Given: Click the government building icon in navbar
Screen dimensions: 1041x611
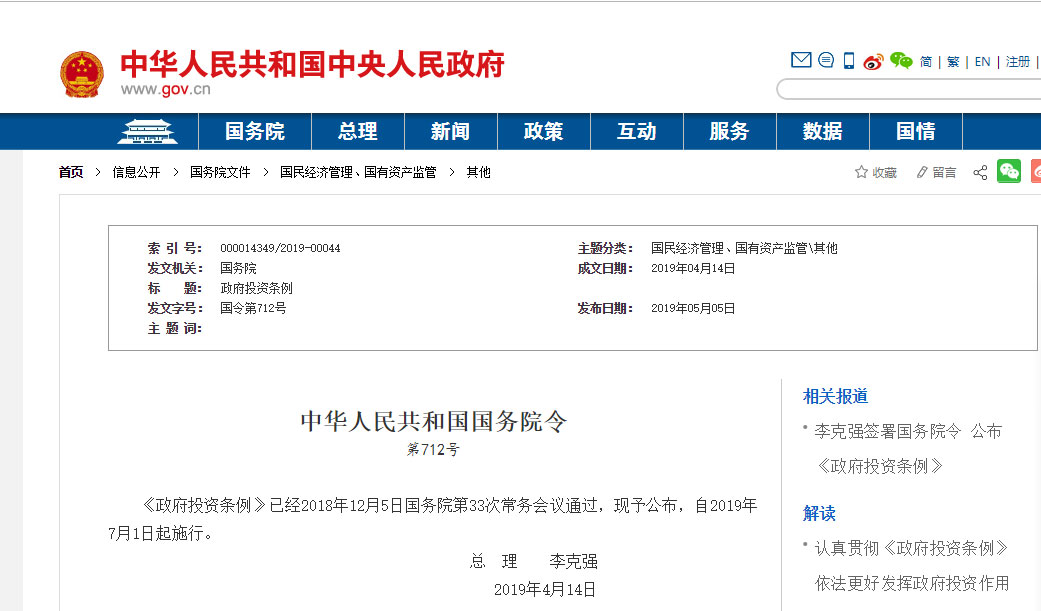Looking at the screenshot, I should click(x=147, y=131).
